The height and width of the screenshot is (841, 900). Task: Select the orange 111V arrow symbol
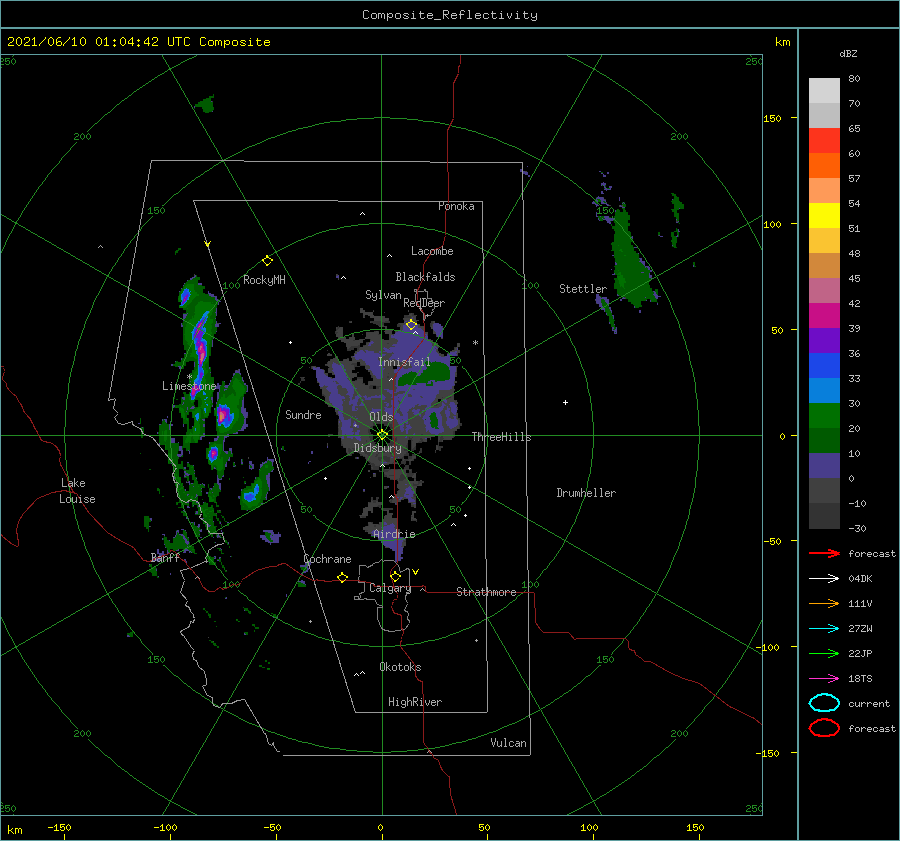pos(824,603)
